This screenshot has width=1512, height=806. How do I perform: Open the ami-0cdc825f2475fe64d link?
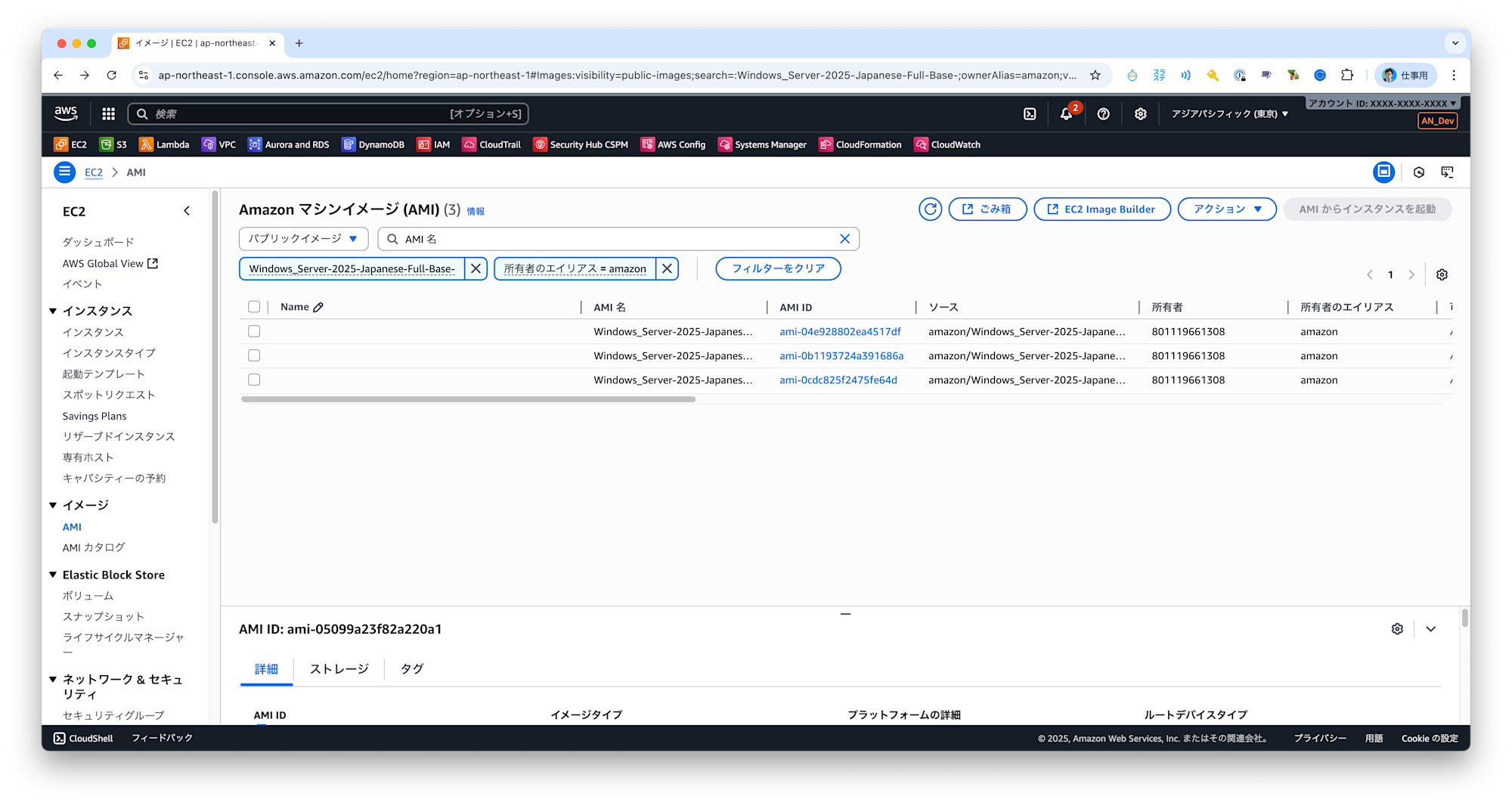[x=838, y=380]
